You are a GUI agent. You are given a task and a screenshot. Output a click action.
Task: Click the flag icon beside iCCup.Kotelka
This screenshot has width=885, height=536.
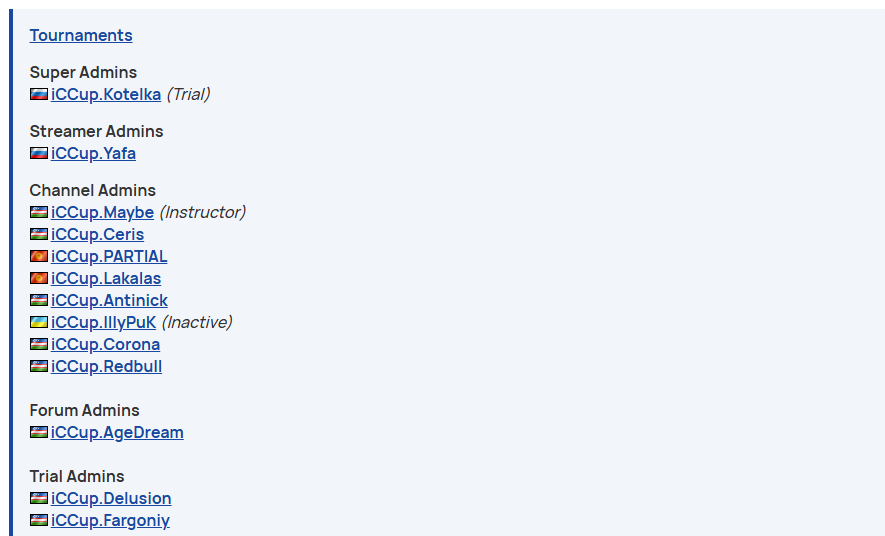pyautogui.click(x=39, y=94)
